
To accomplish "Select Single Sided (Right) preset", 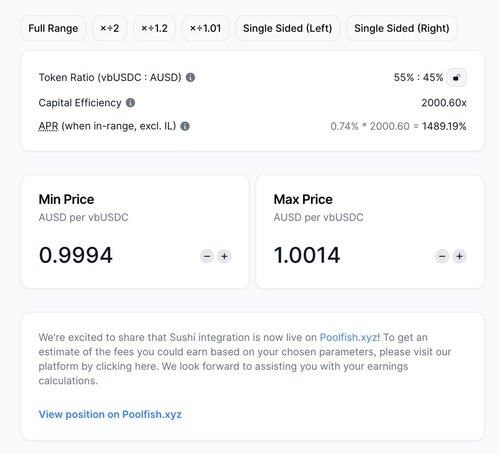I will [402, 28].
